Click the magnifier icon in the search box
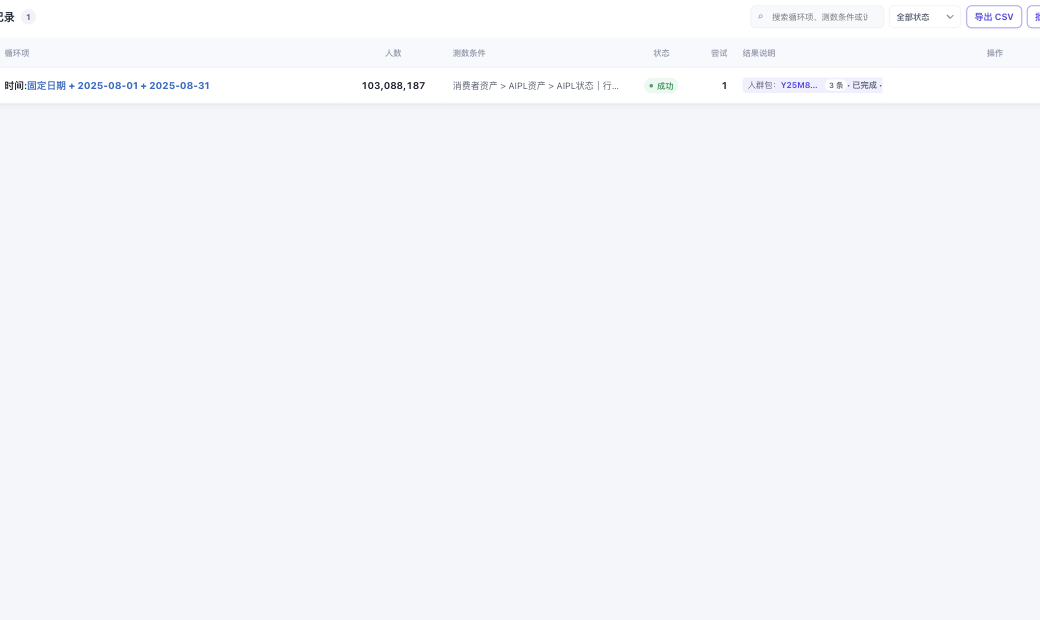This screenshot has height=620, width=1040. click(x=760, y=17)
